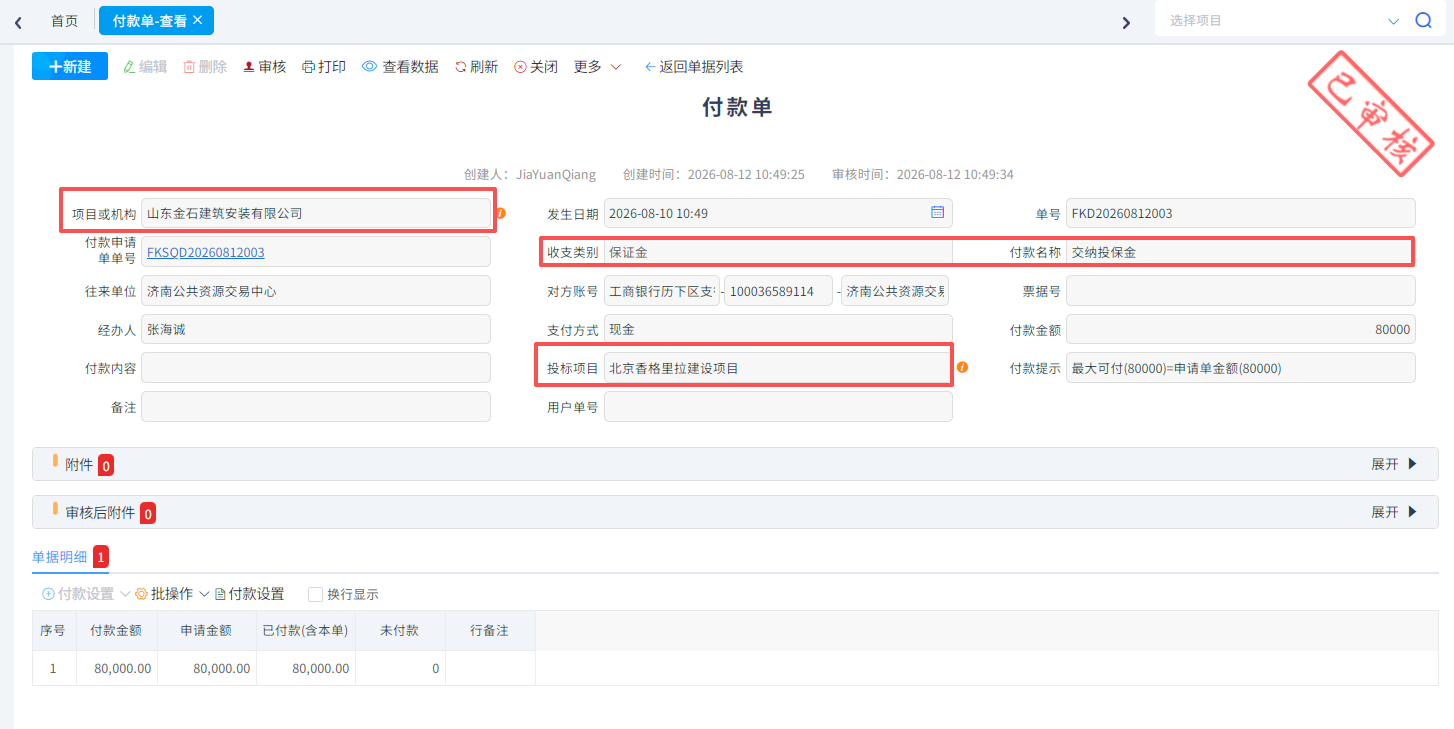Toggle the 换行显示 checkbox
This screenshot has width=1454, height=729.
coord(315,594)
